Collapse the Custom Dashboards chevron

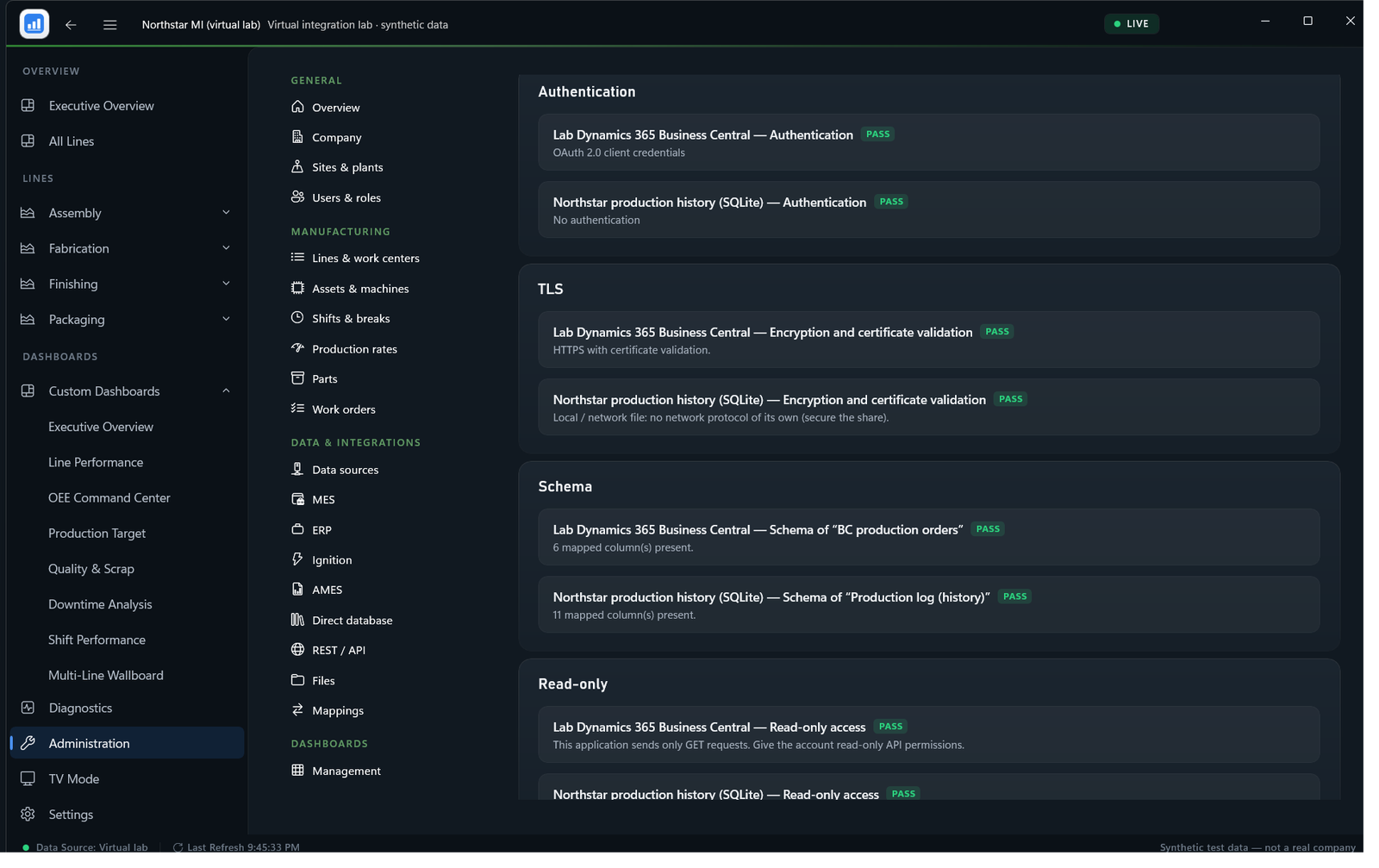pos(227,391)
